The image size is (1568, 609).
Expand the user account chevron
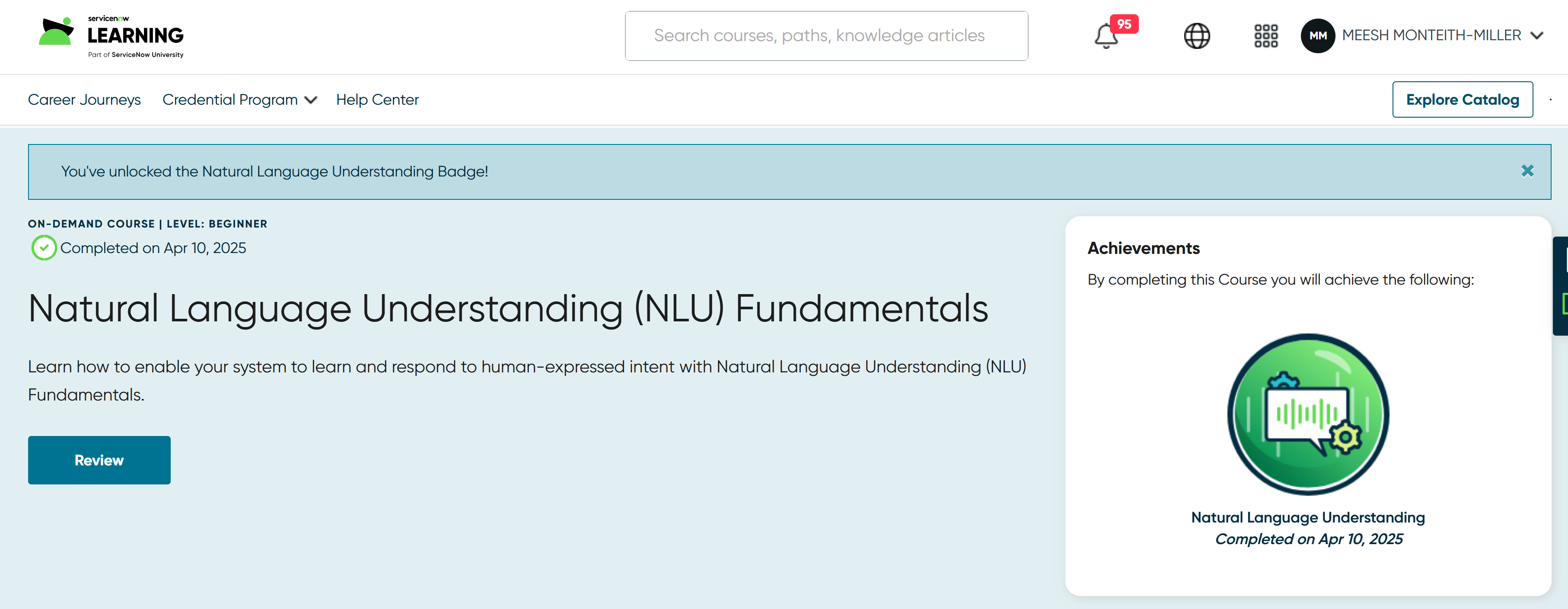point(1536,36)
